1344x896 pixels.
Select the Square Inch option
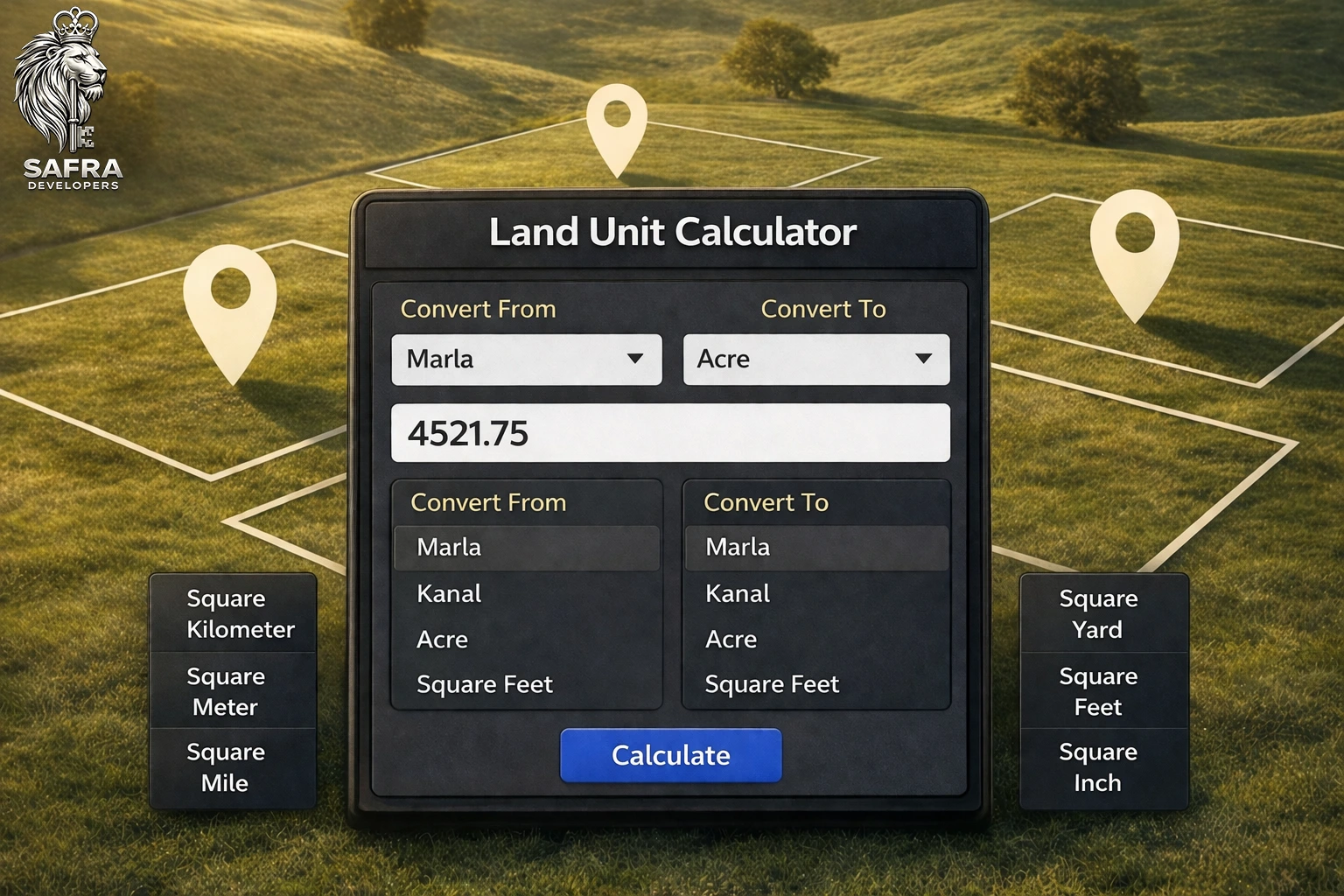[x=1097, y=767]
